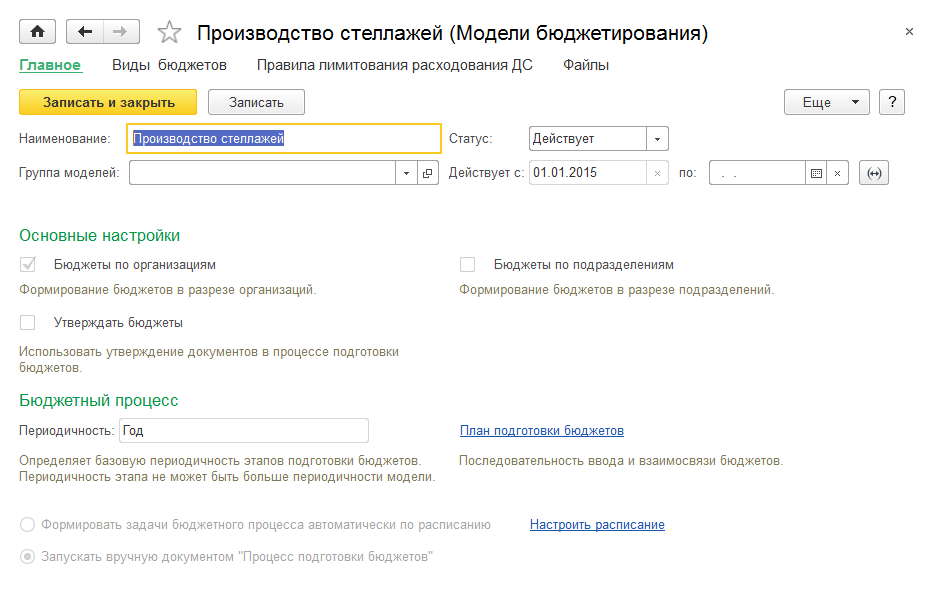Switch to Виды бюджетов tab
The height and width of the screenshot is (591, 931).
point(169,65)
